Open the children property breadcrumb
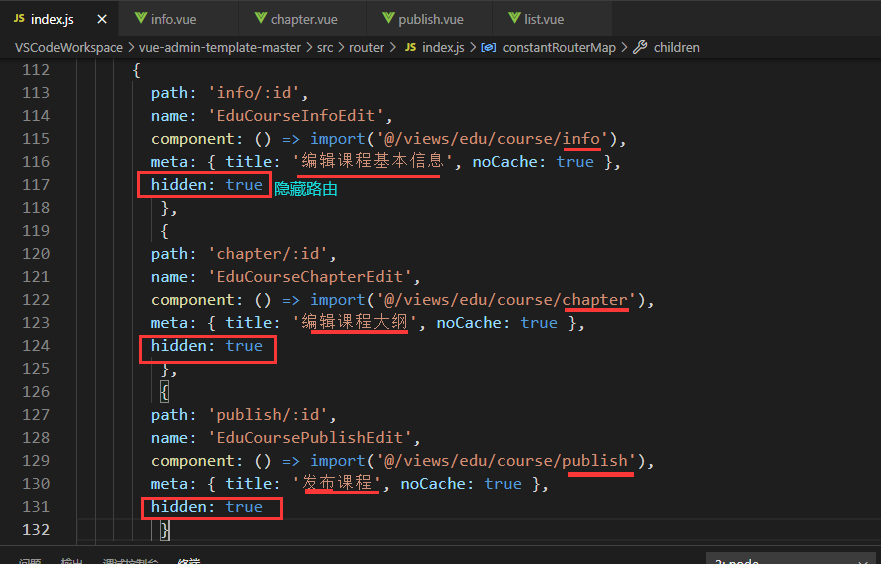This screenshot has width=881, height=564. click(x=666, y=48)
